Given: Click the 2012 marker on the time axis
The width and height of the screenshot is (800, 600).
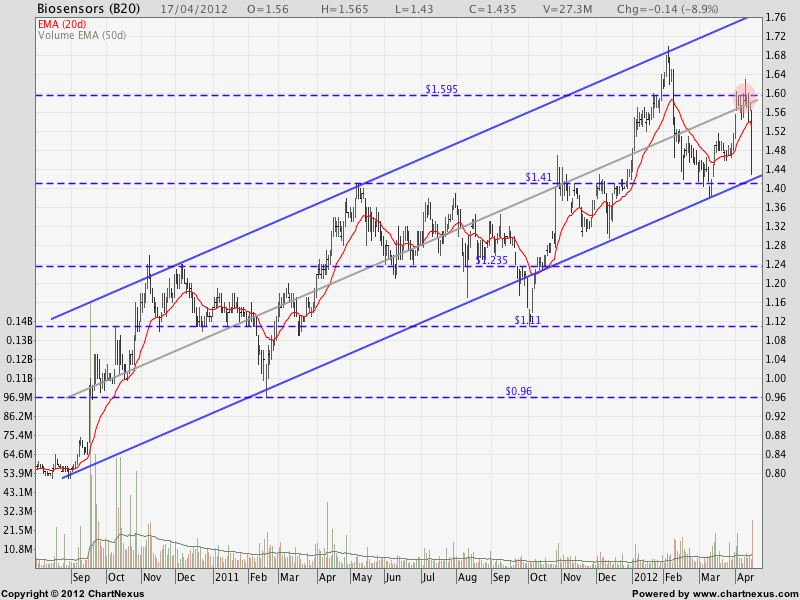Looking at the screenshot, I should tap(646, 578).
